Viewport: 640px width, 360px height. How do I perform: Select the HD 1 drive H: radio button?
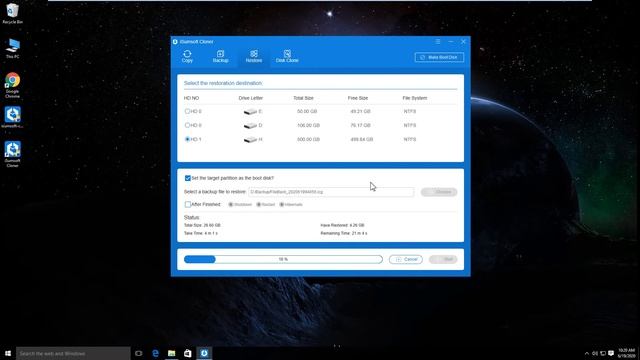point(187,139)
